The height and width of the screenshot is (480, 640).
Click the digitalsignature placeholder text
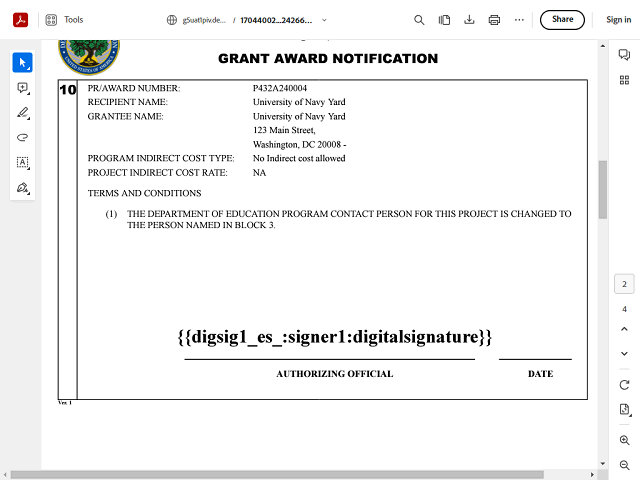[x=335, y=337]
